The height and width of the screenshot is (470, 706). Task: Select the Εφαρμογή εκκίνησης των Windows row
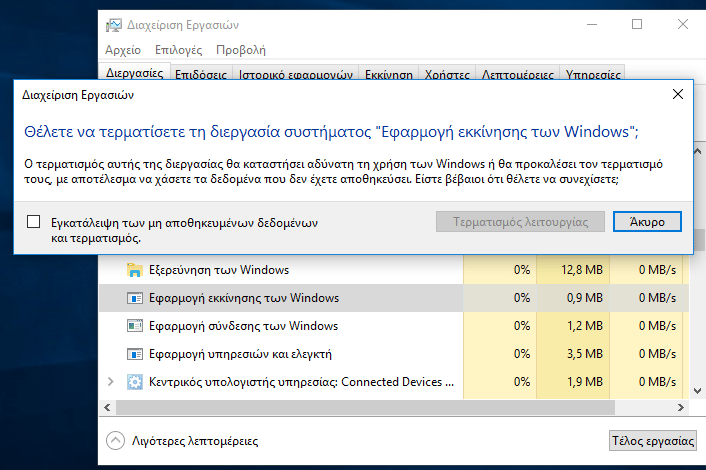(394, 298)
